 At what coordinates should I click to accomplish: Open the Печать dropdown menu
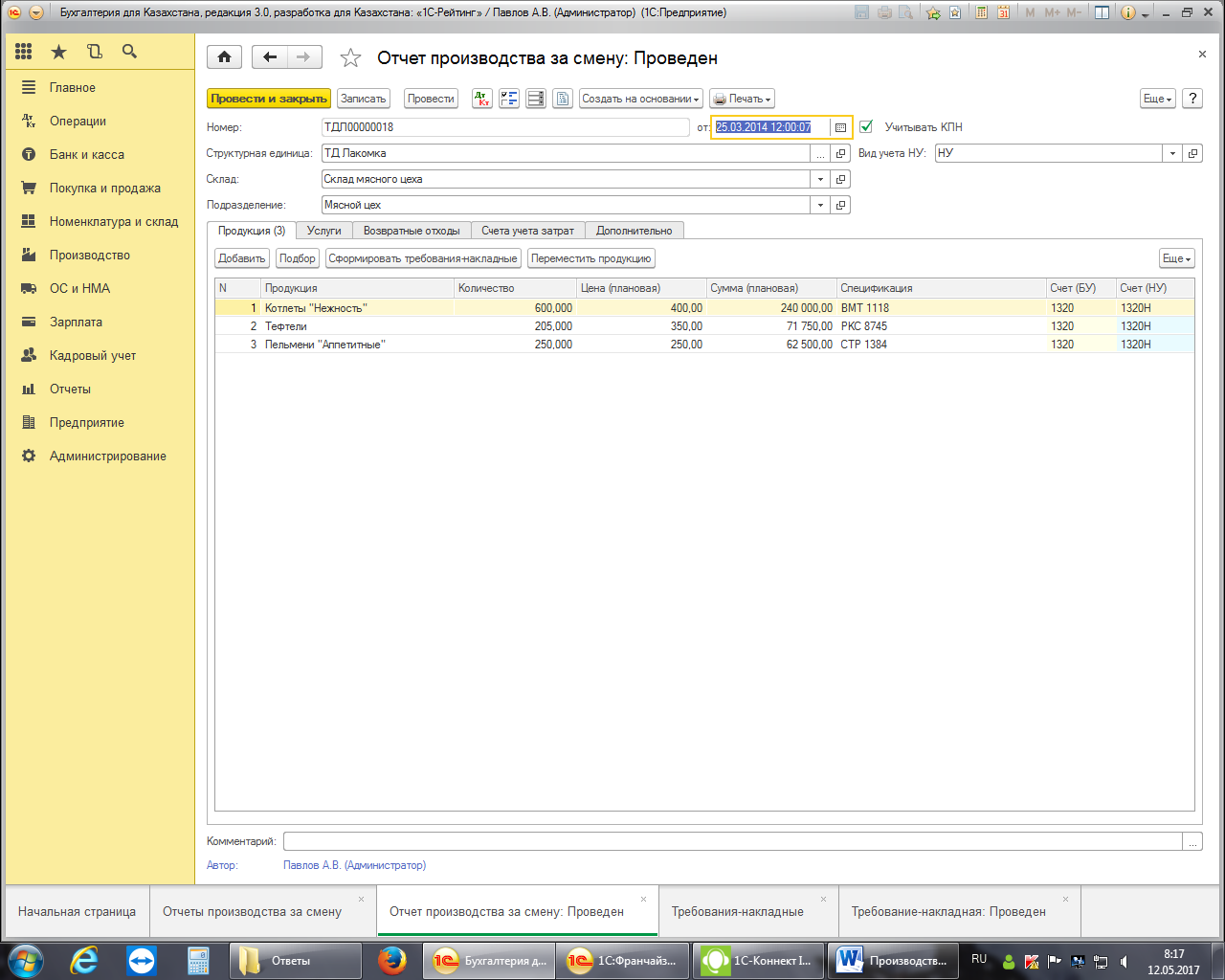coord(742,99)
